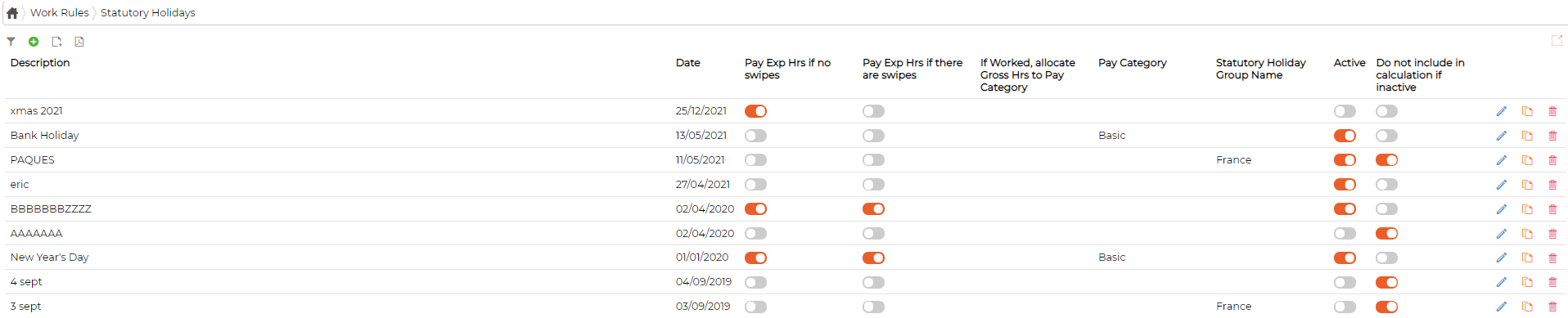Delete the Bank Holiday row

tap(1552, 136)
